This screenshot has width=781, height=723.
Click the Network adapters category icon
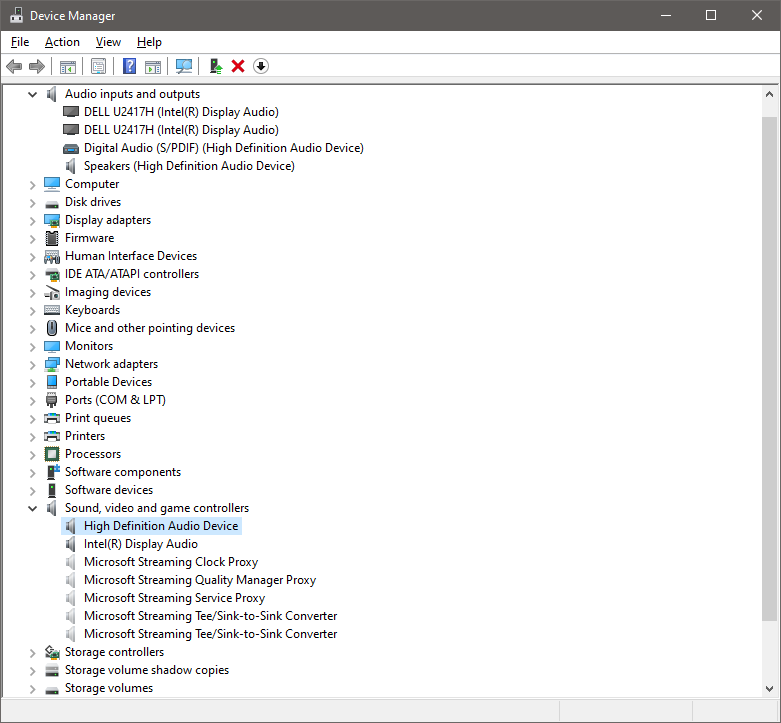pyautogui.click(x=52, y=364)
